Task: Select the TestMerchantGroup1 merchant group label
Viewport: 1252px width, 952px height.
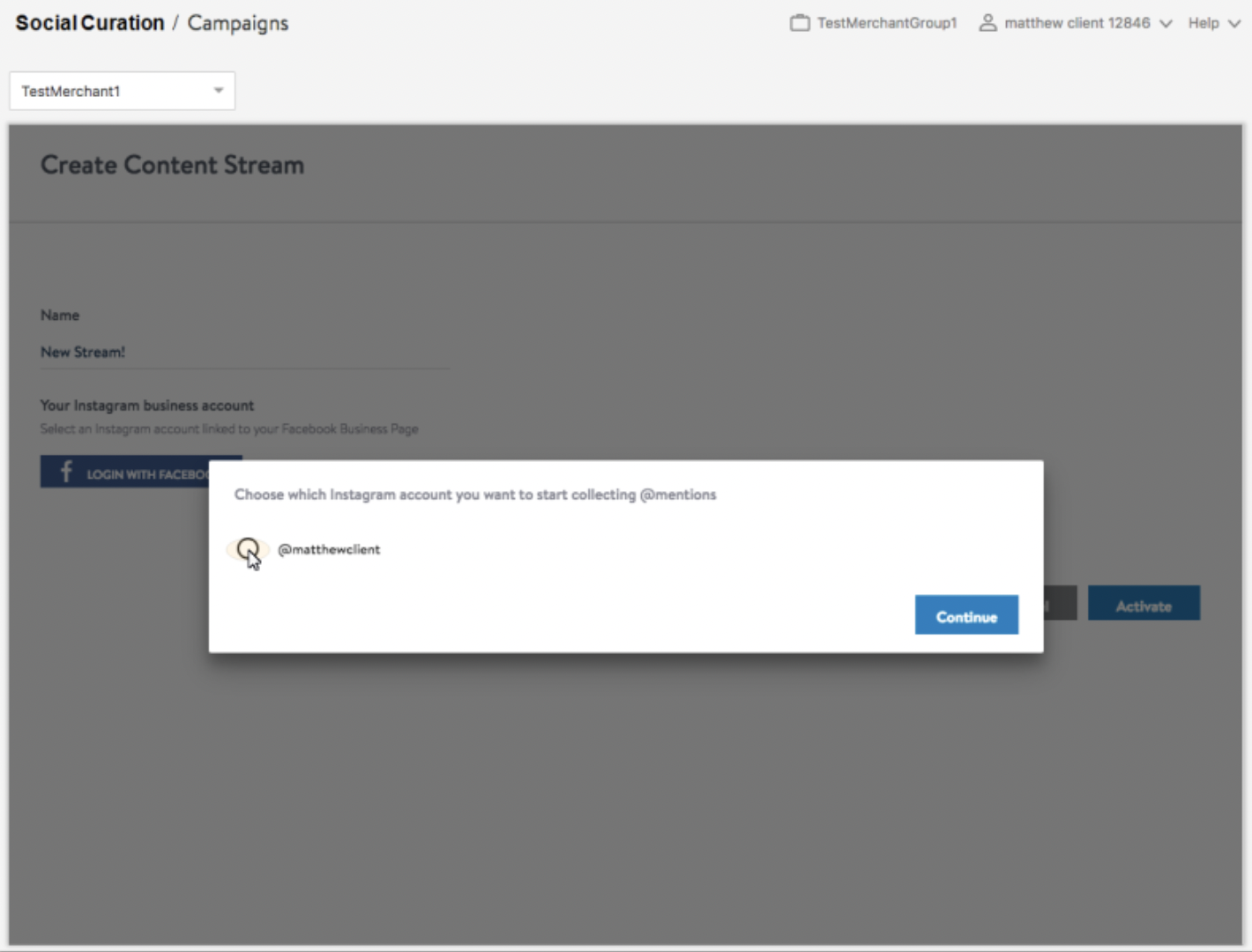Action: coord(886,23)
